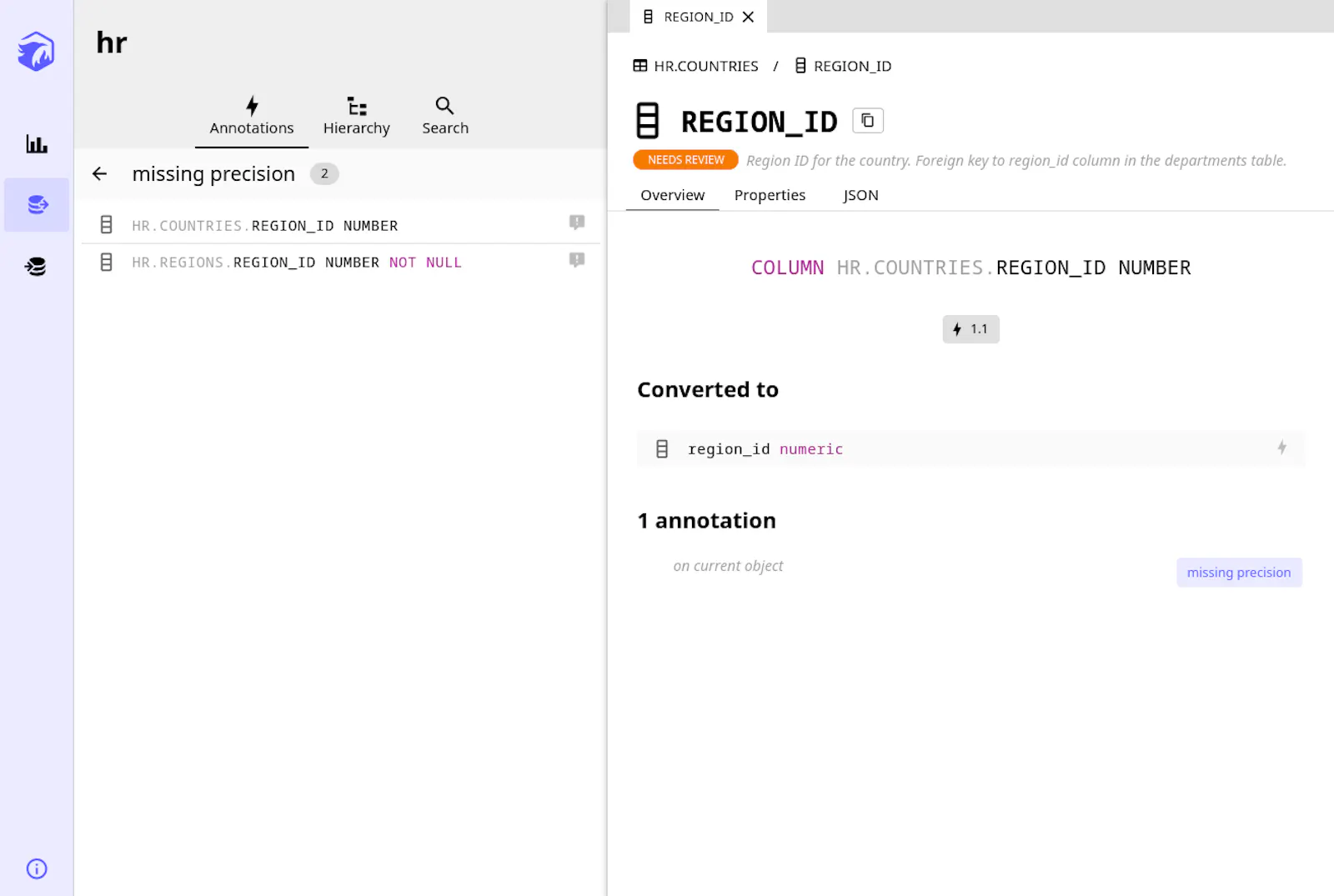The width and height of the screenshot is (1334, 896).
Task: Click the column description text
Action: (x=1016, y=160)
